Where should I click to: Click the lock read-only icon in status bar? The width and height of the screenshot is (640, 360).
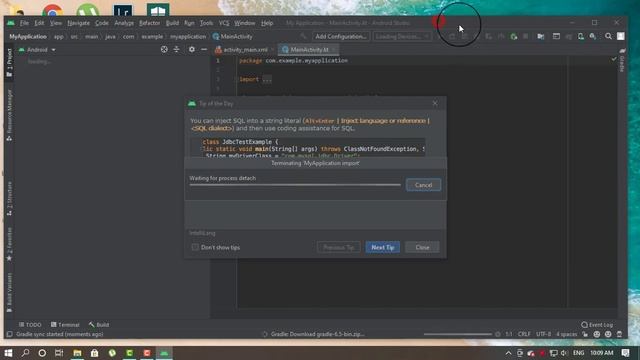pos(585,334)
